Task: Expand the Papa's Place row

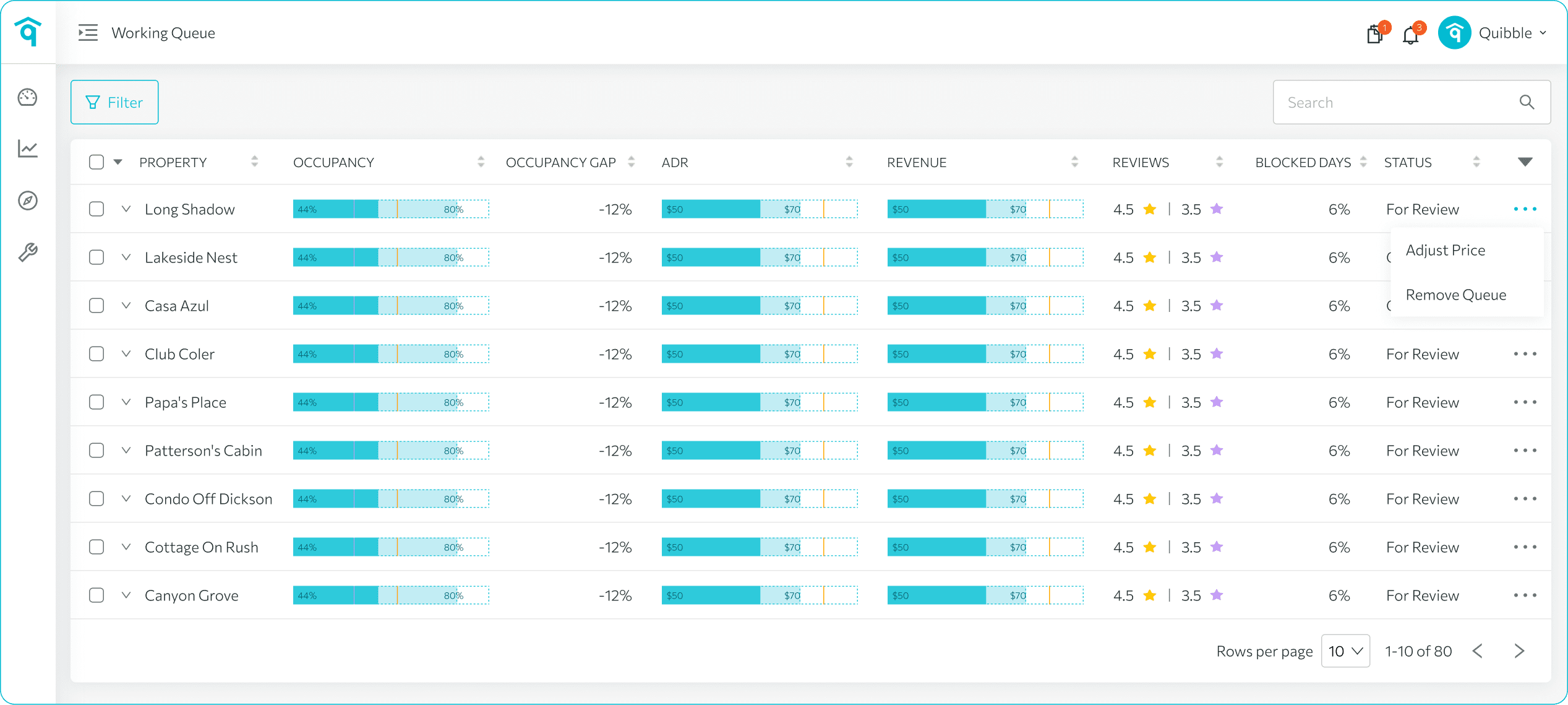Action: (x=126, y=402)
